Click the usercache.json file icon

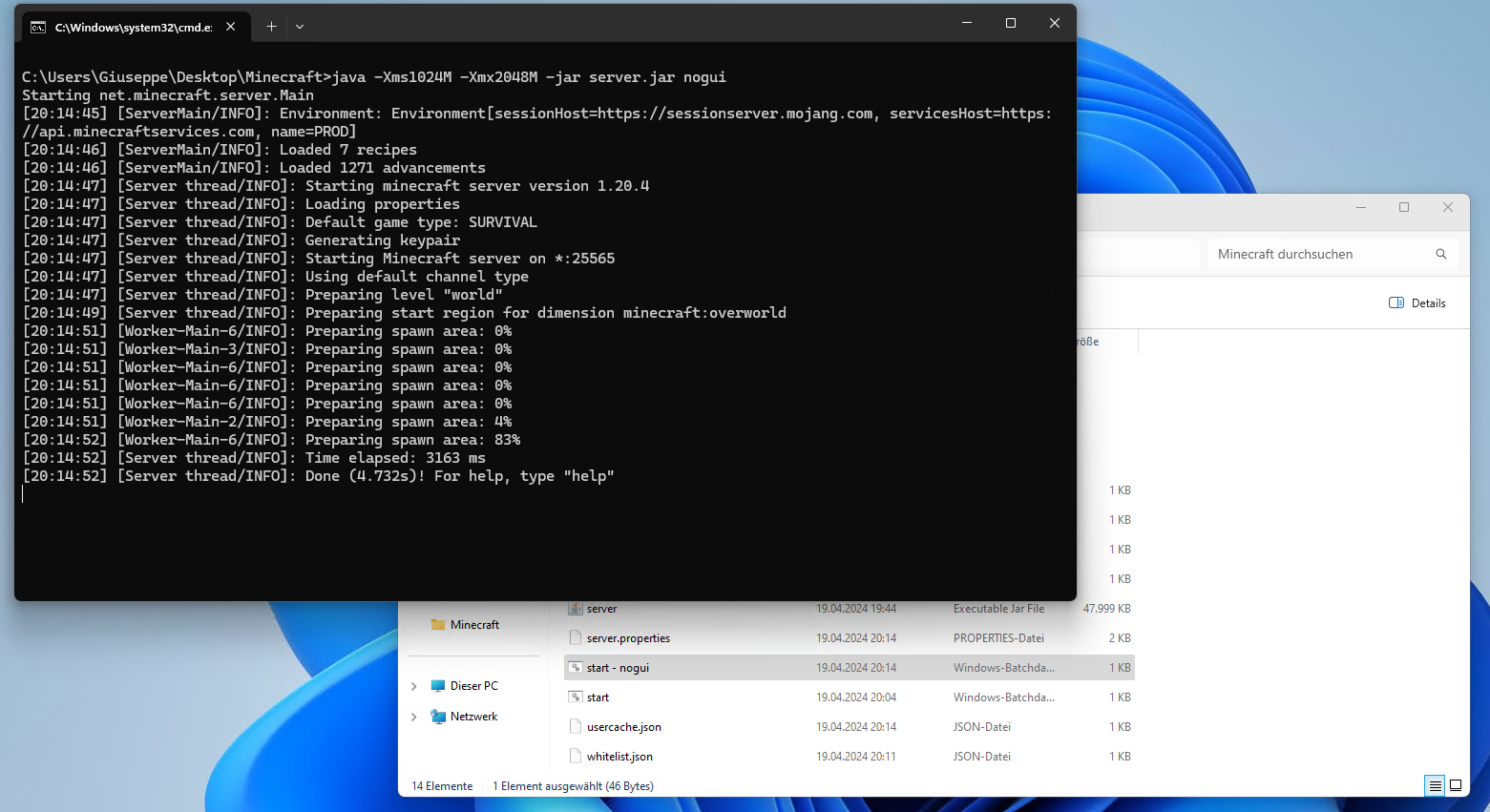coord(576,727)
